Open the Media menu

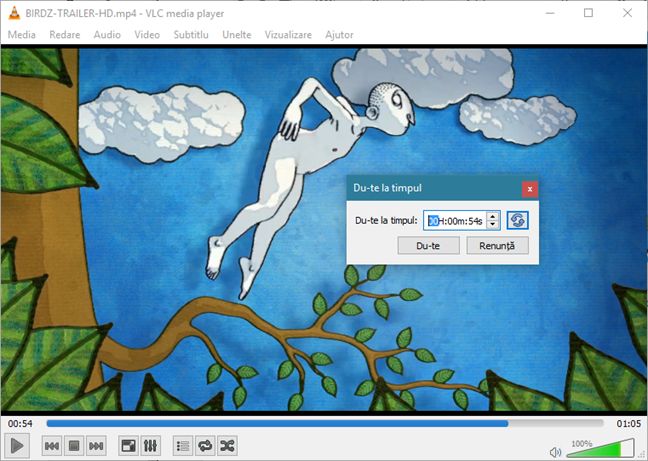21,35
